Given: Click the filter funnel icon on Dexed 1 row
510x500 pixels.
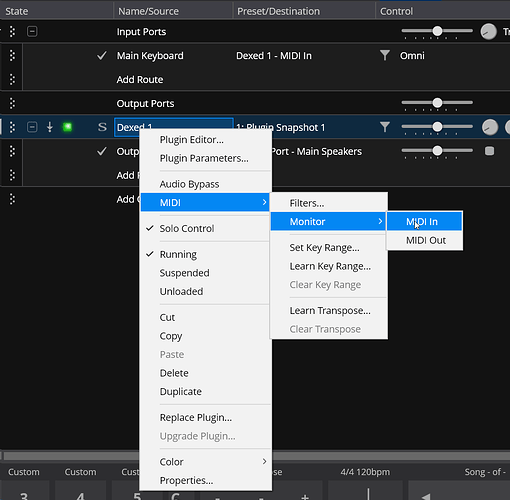Looking at the screenshot, I should tap(385, 127).
